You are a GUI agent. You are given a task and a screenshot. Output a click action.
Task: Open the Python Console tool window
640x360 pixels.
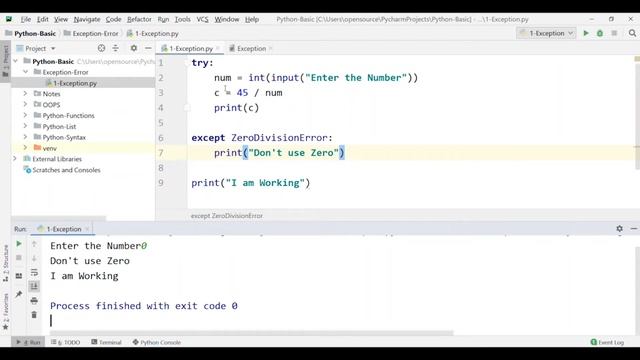coord(157,342)
